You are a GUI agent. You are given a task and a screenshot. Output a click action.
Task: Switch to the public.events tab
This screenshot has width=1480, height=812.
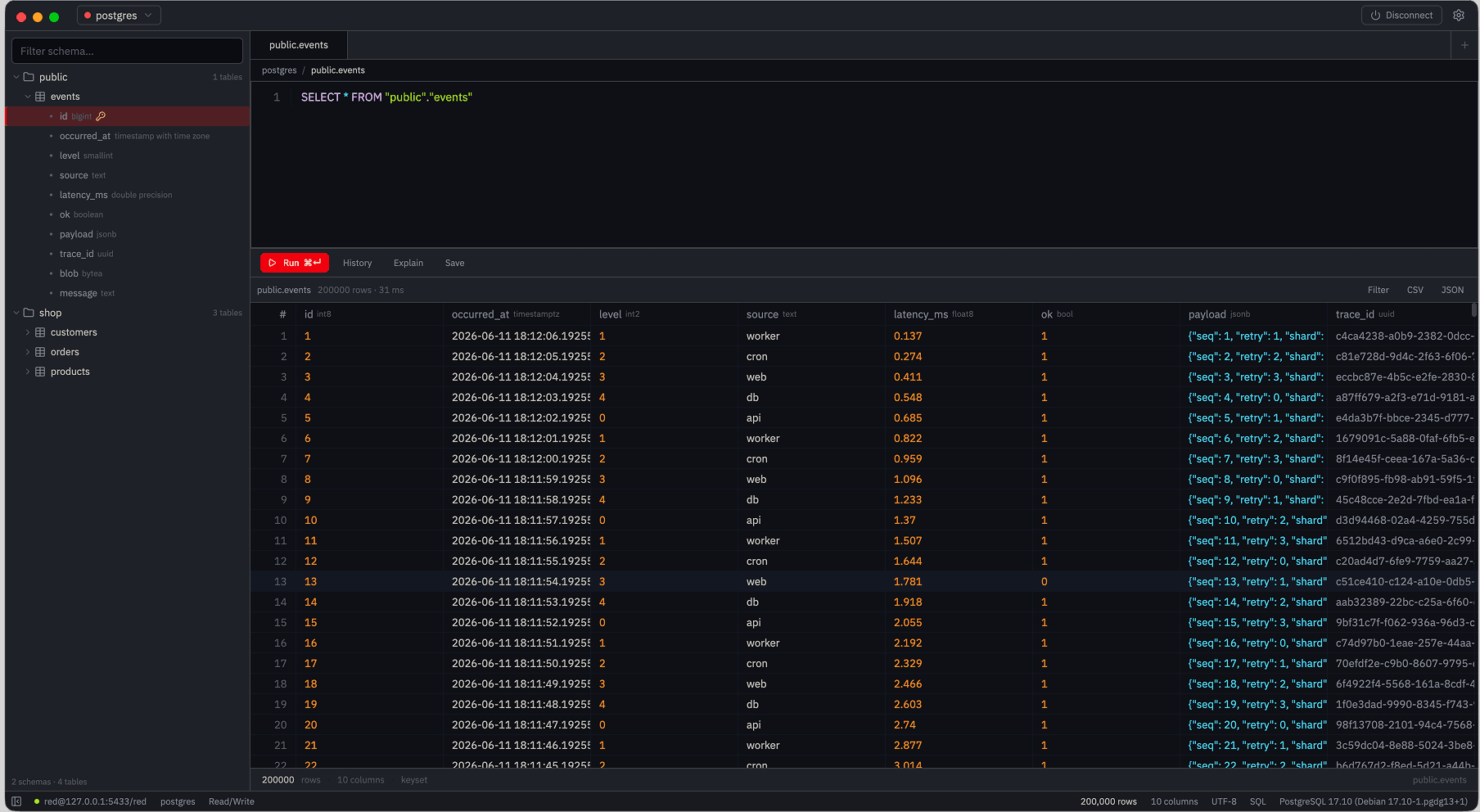point(299,45)
